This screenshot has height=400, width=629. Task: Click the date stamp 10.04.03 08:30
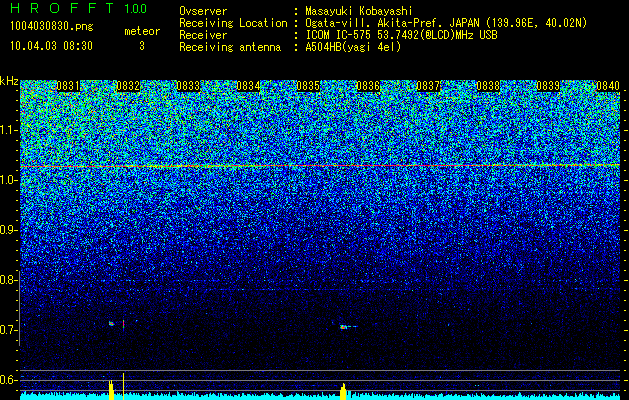pyautogui.click(x=51, y=46)
